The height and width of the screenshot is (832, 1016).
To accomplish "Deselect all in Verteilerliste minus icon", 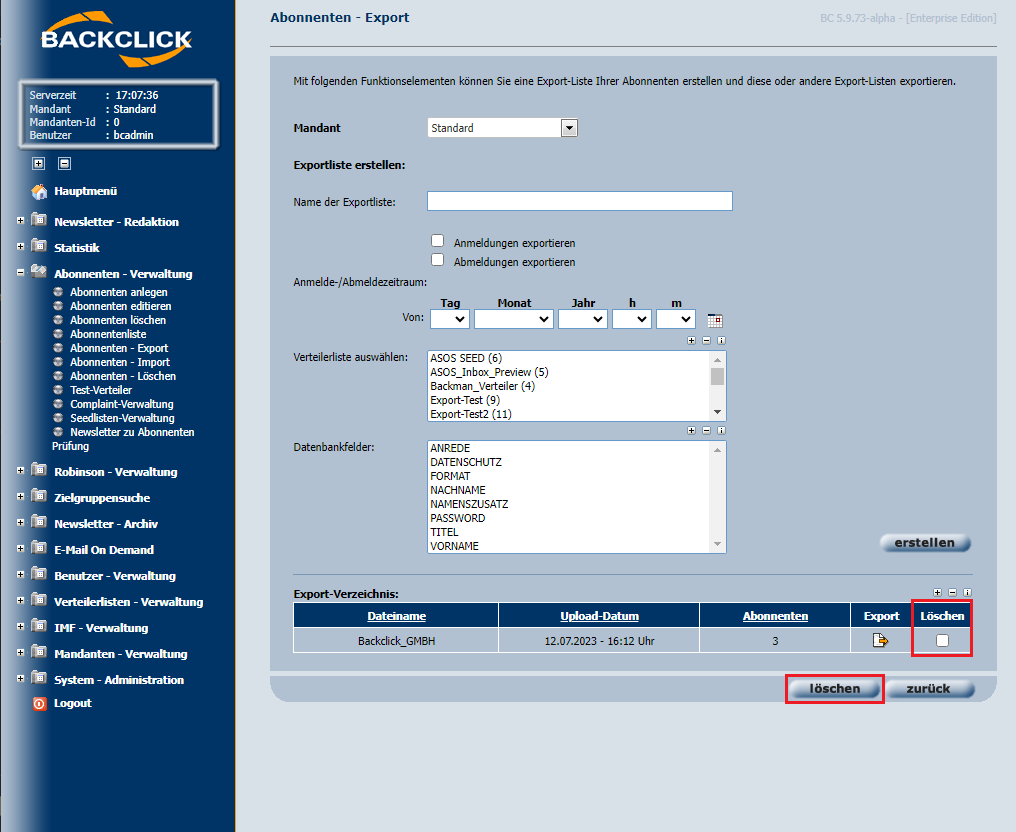I will [x=706, y=340].
